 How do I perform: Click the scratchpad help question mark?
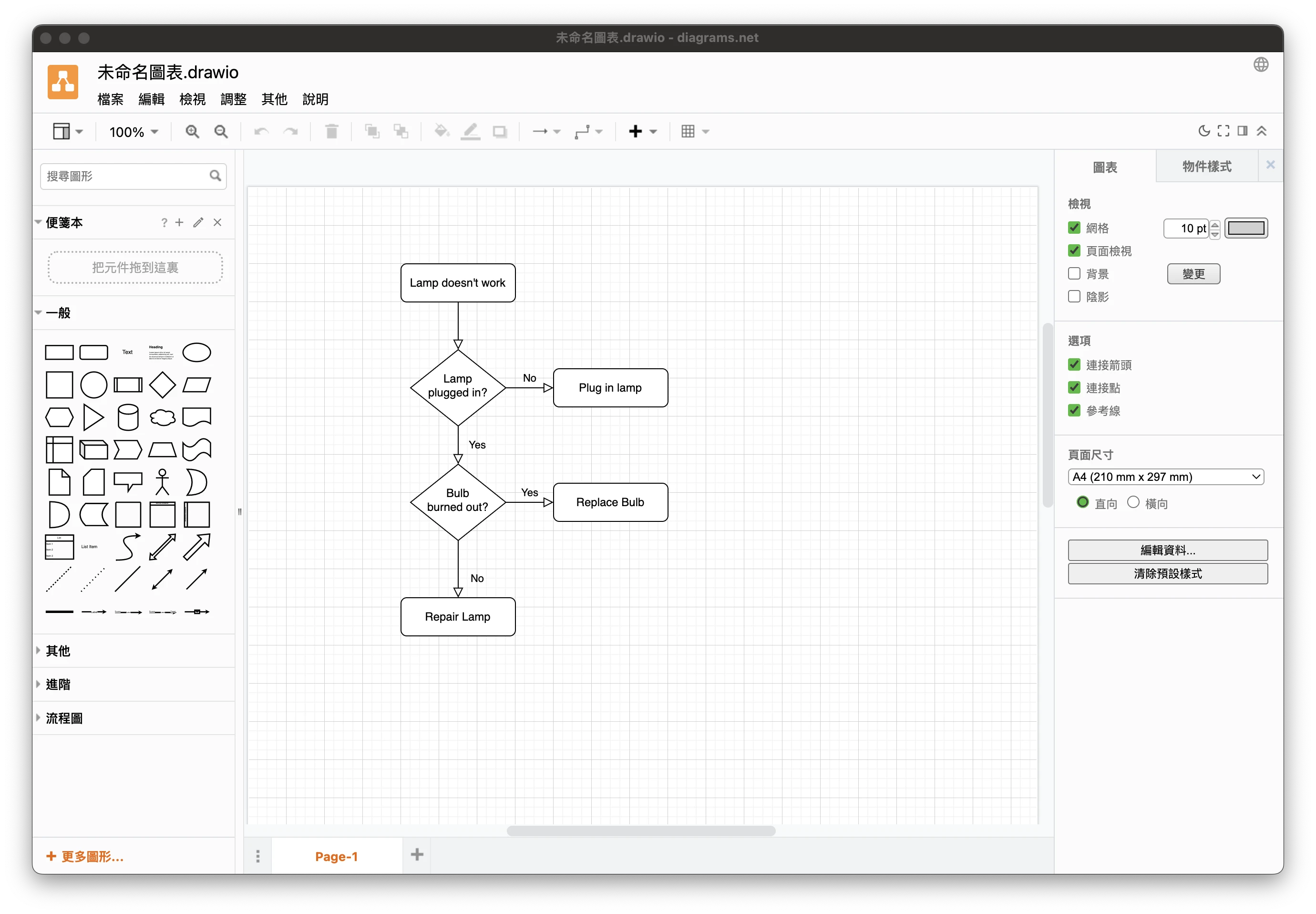point(164,223)
